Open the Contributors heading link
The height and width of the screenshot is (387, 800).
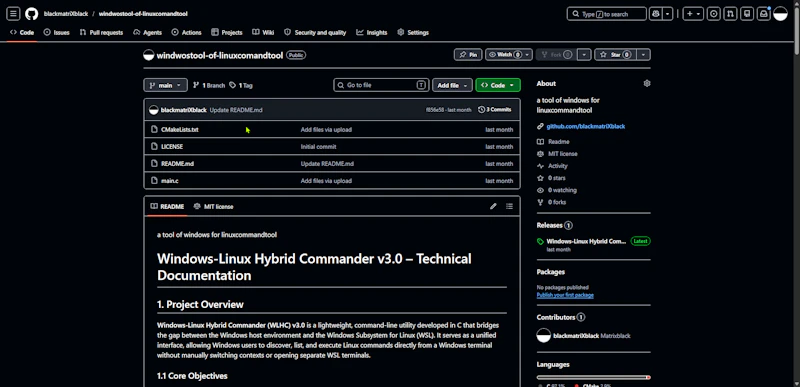(561, 317)
